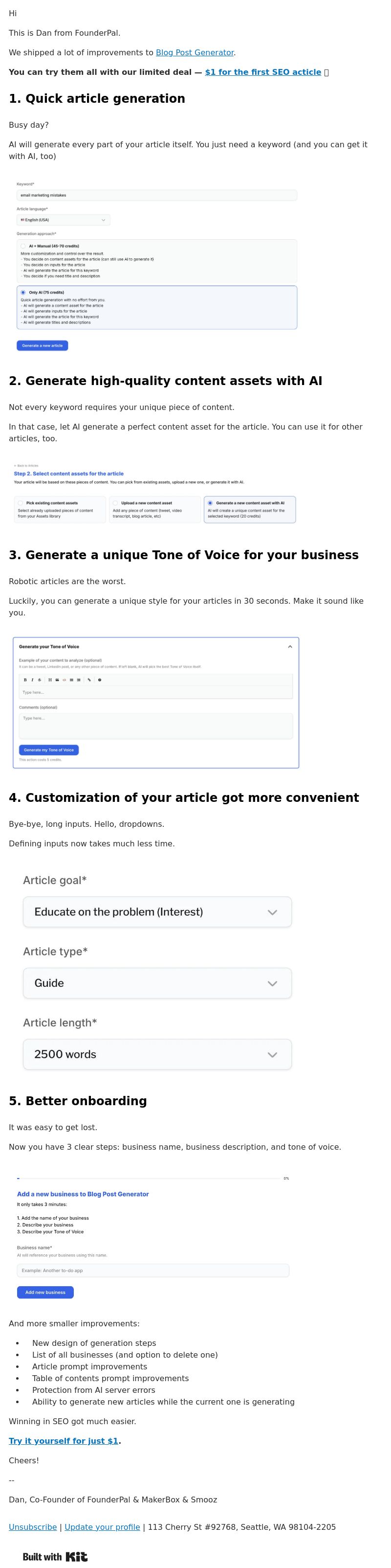Click the Strikethrough formatting icon
391x1568 pixels.
point(40,680)
